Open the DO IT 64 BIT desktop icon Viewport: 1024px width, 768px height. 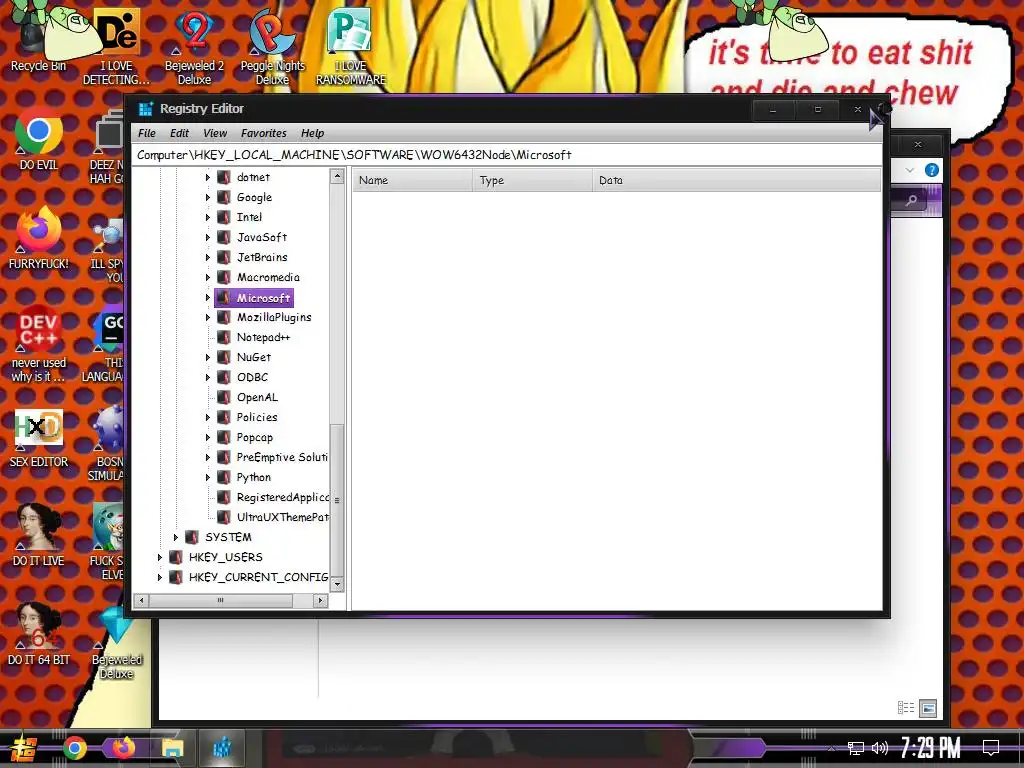(x=39, y=633)
